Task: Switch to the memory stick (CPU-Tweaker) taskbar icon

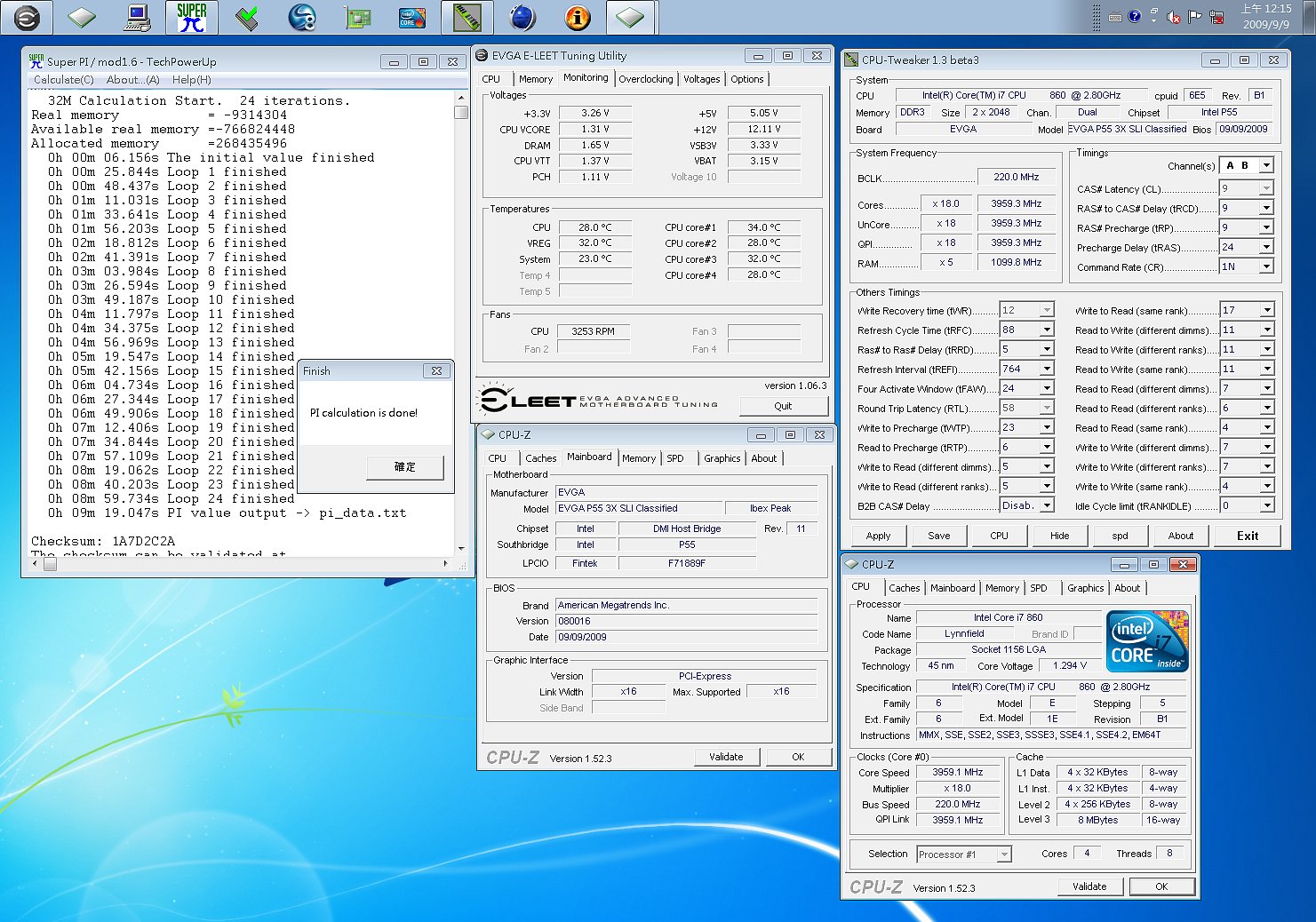Action: [x=467, y=17]
